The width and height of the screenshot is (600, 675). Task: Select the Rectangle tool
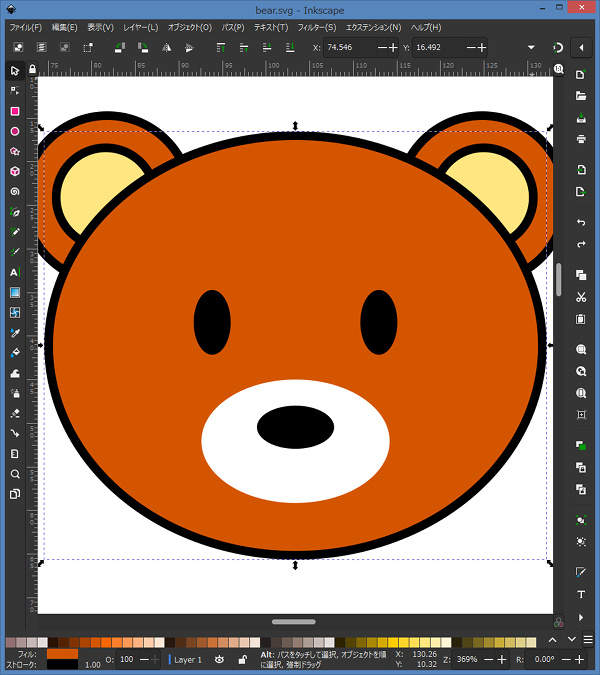15,111
